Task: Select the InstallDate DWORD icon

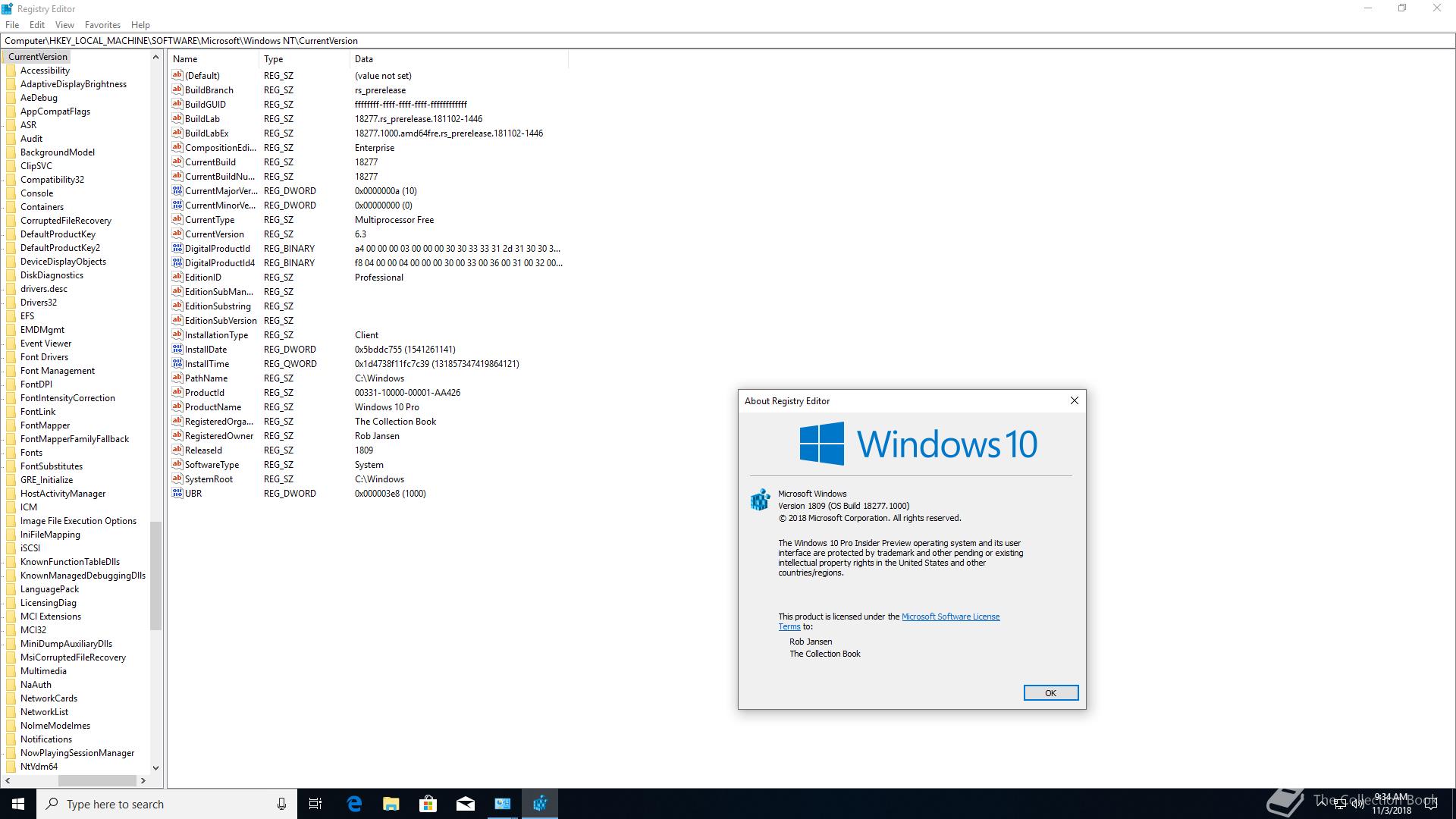Action: pos(177,349)
